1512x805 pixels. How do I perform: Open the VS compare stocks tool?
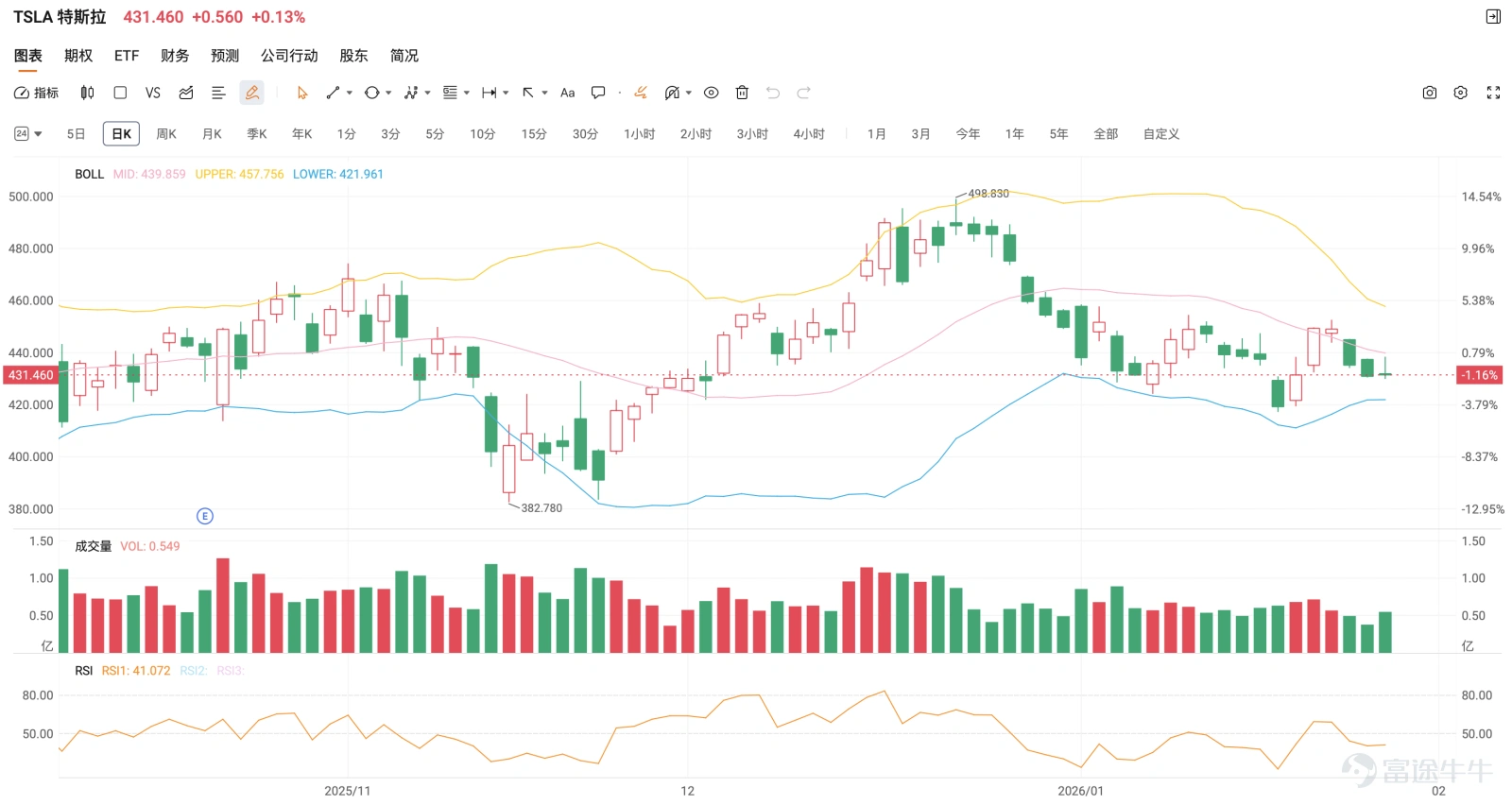153,93
